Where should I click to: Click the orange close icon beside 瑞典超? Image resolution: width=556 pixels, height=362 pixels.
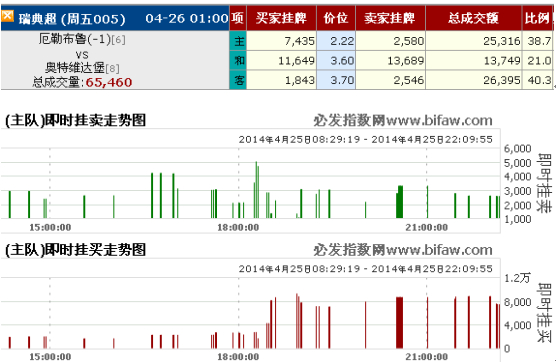[7, 16]
